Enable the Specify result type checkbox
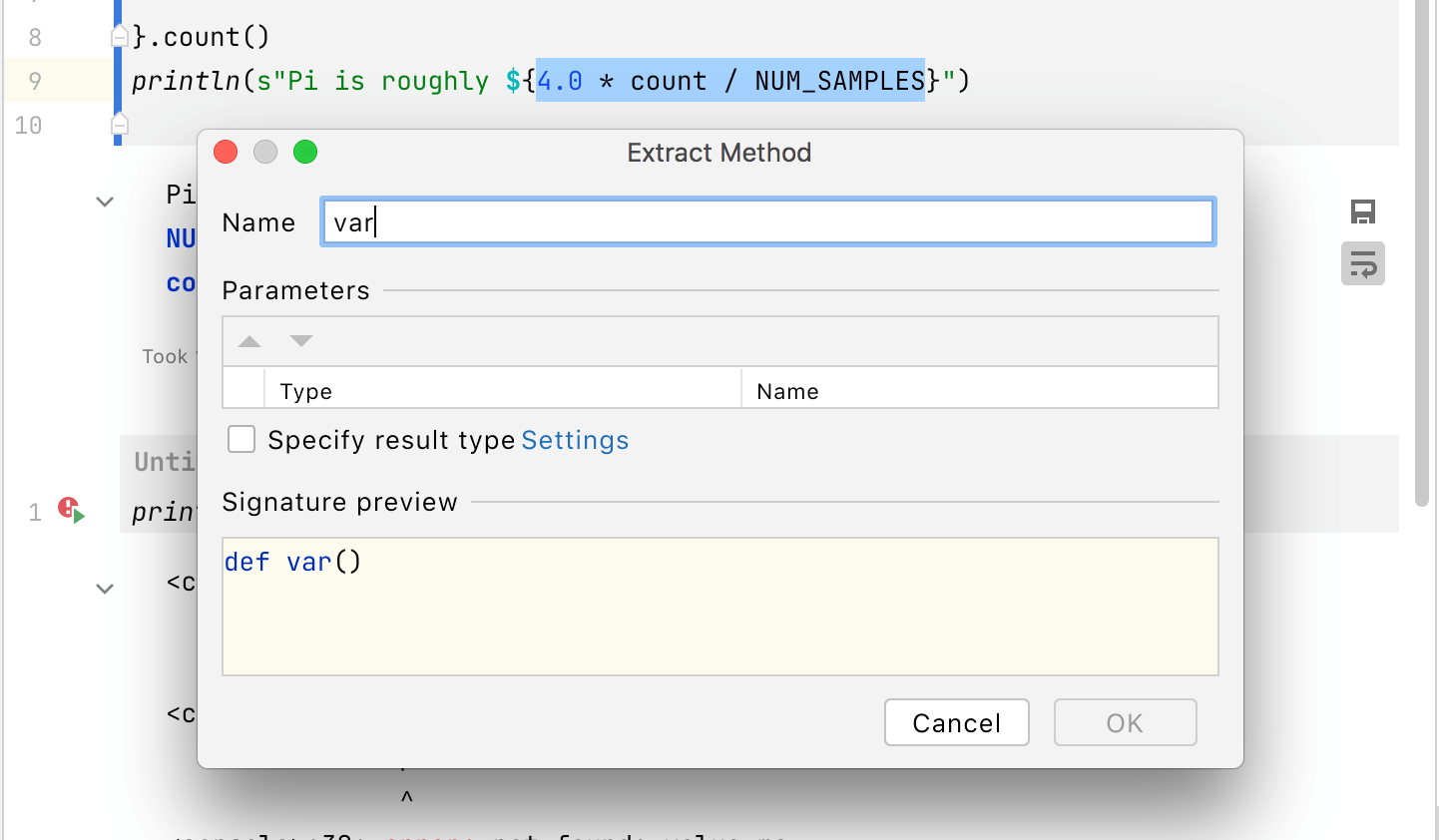Viewport: 1439px width, 840px height. pyautogui.click(x=241, y=439)
